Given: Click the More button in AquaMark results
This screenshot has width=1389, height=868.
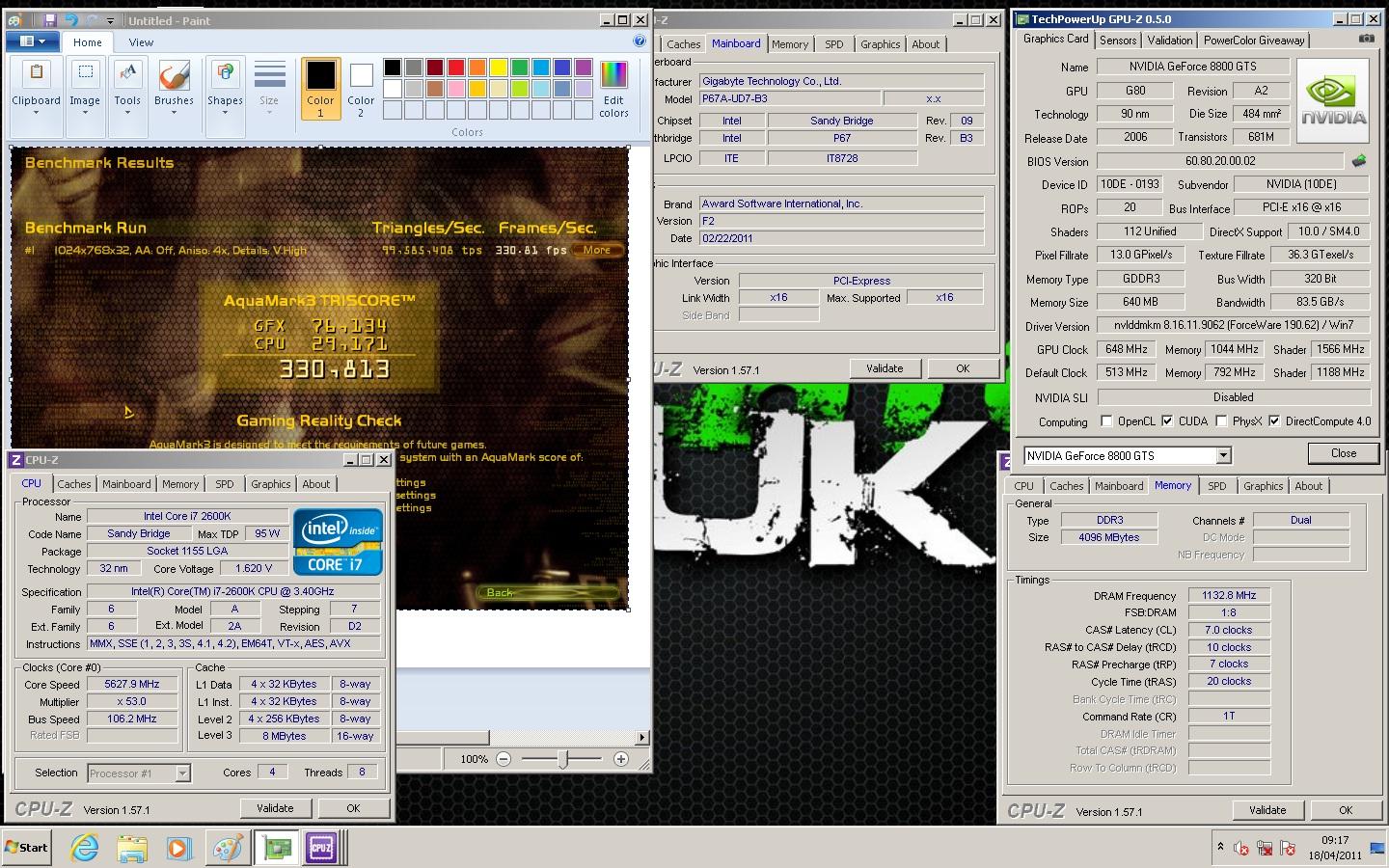Looking at the screenshot, I should tap(597, 250).
